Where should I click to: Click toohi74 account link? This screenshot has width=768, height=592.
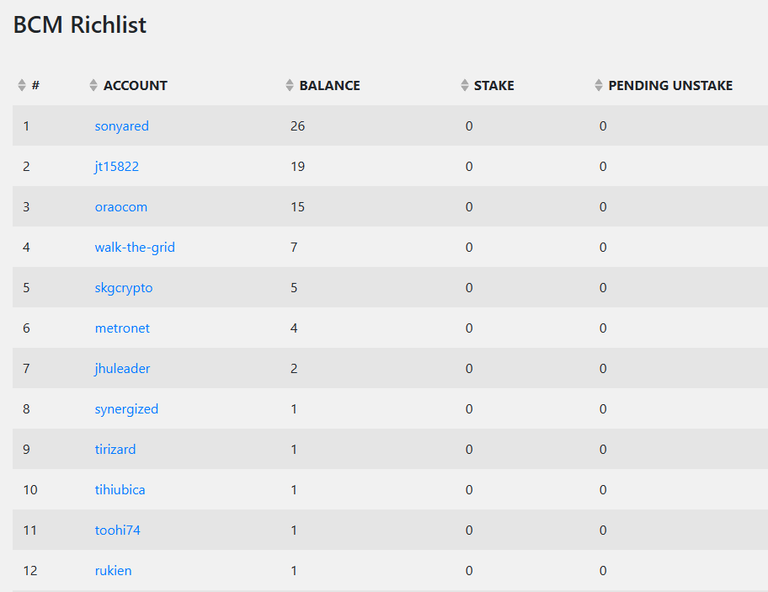pos(118,530)
